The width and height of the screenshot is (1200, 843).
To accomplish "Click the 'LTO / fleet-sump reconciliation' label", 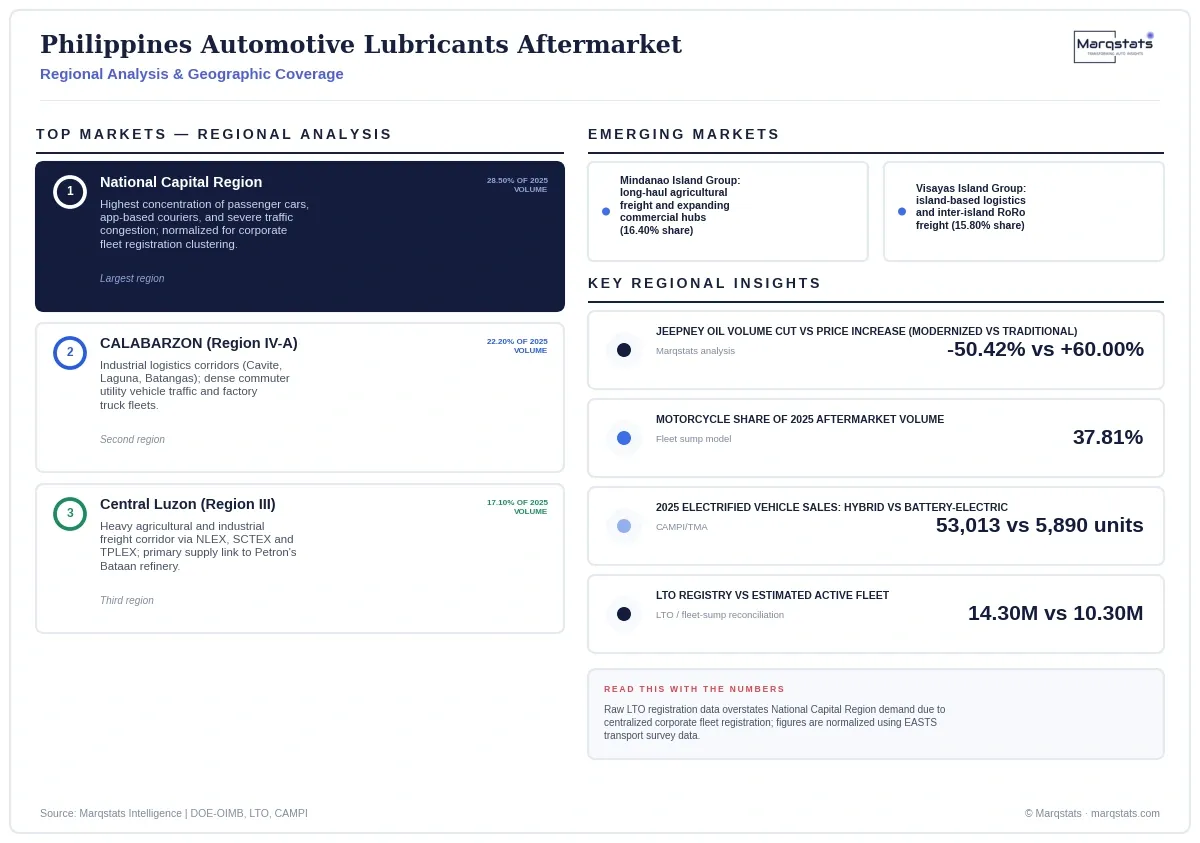I will (720, 615).
